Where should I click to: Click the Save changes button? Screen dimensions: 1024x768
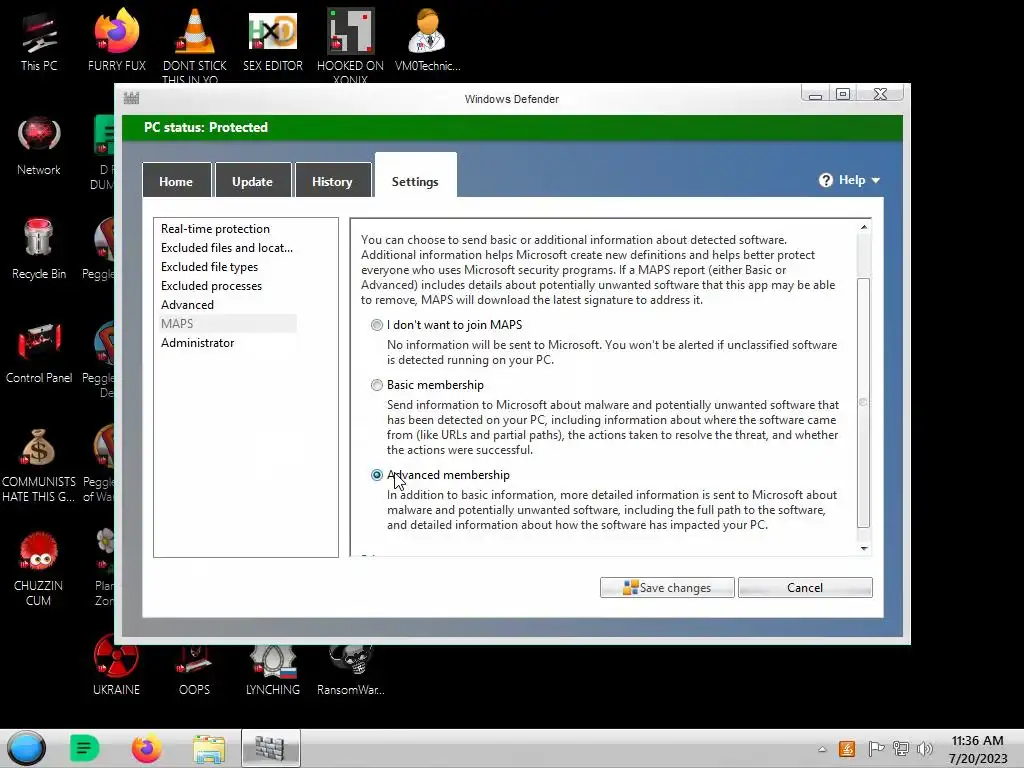[667, 587]
